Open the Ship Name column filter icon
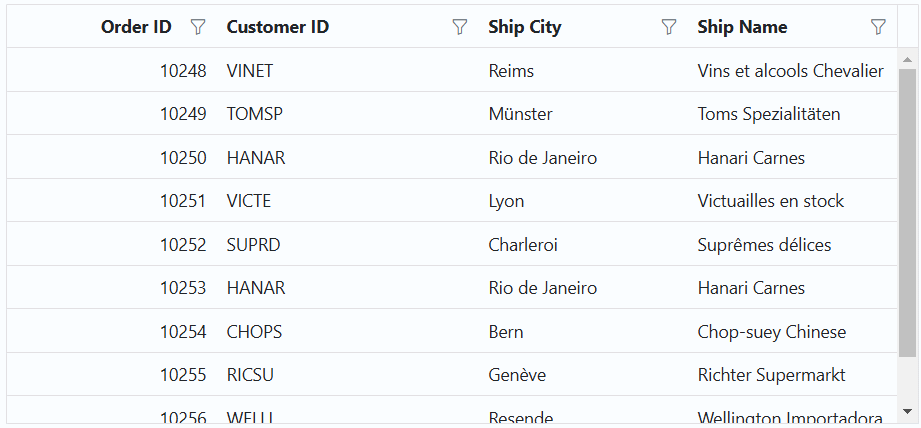 pos(878,27)
